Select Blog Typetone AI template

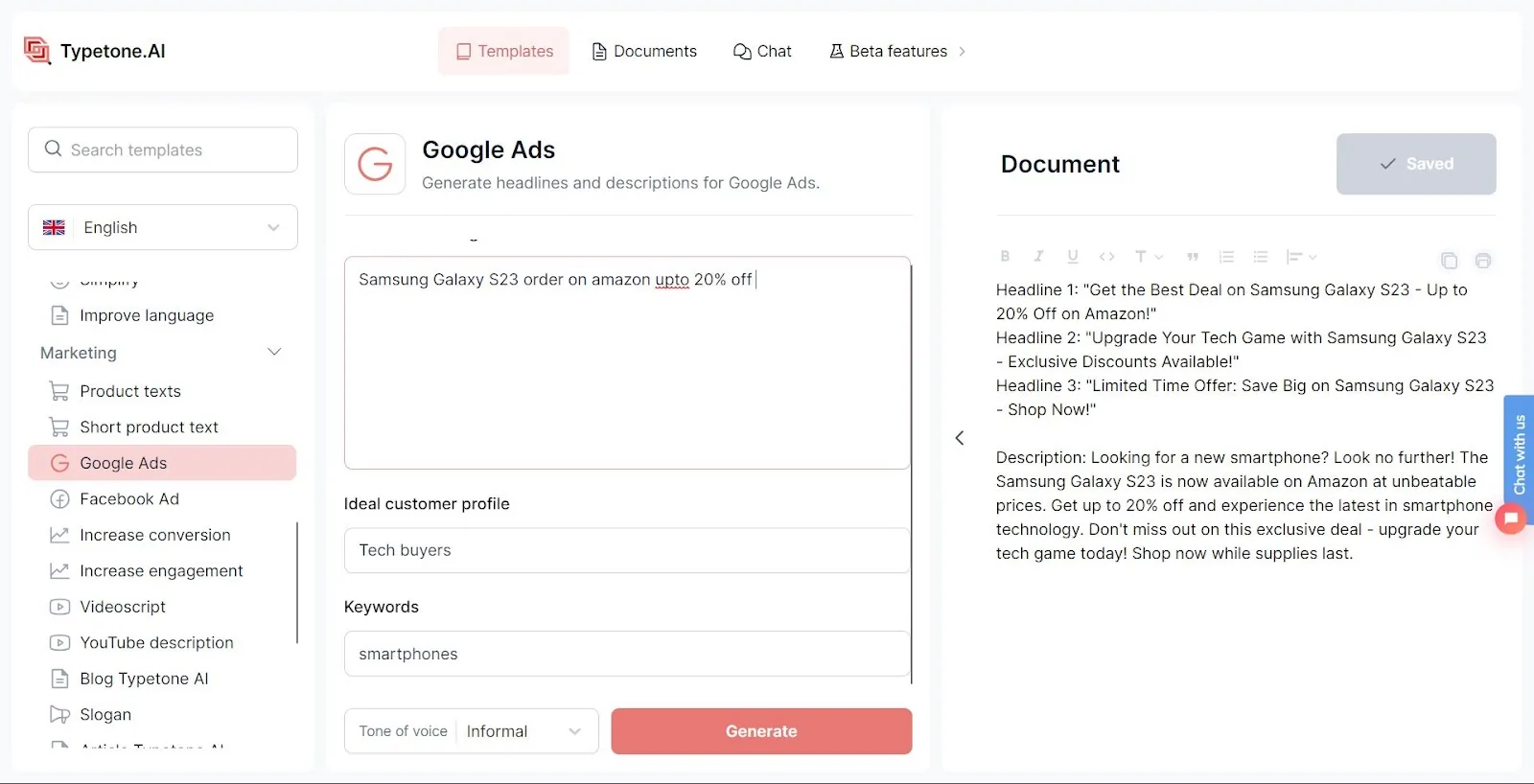(144, 679)
